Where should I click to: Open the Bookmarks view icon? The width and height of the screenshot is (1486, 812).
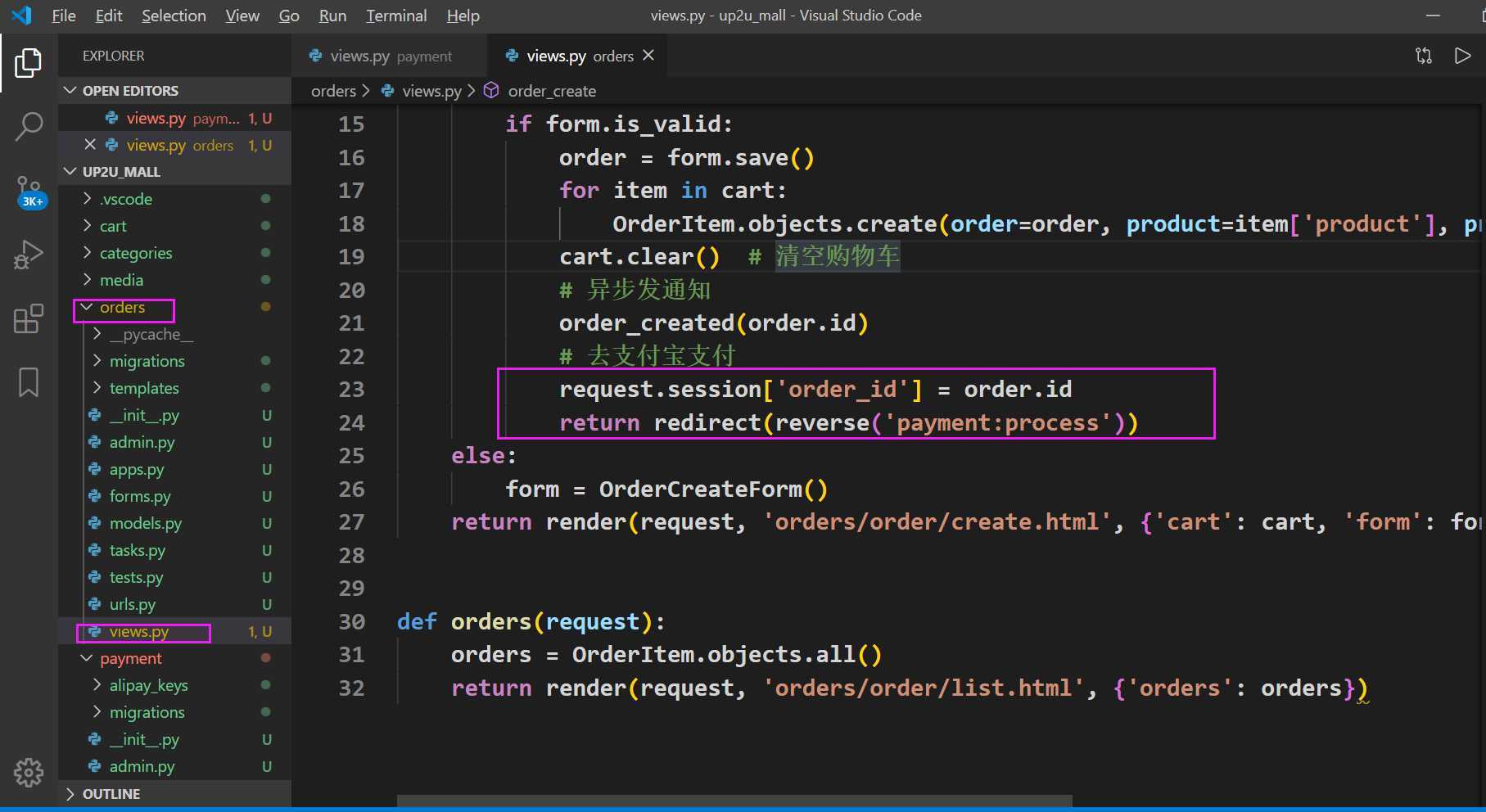(x=29, y=382)
